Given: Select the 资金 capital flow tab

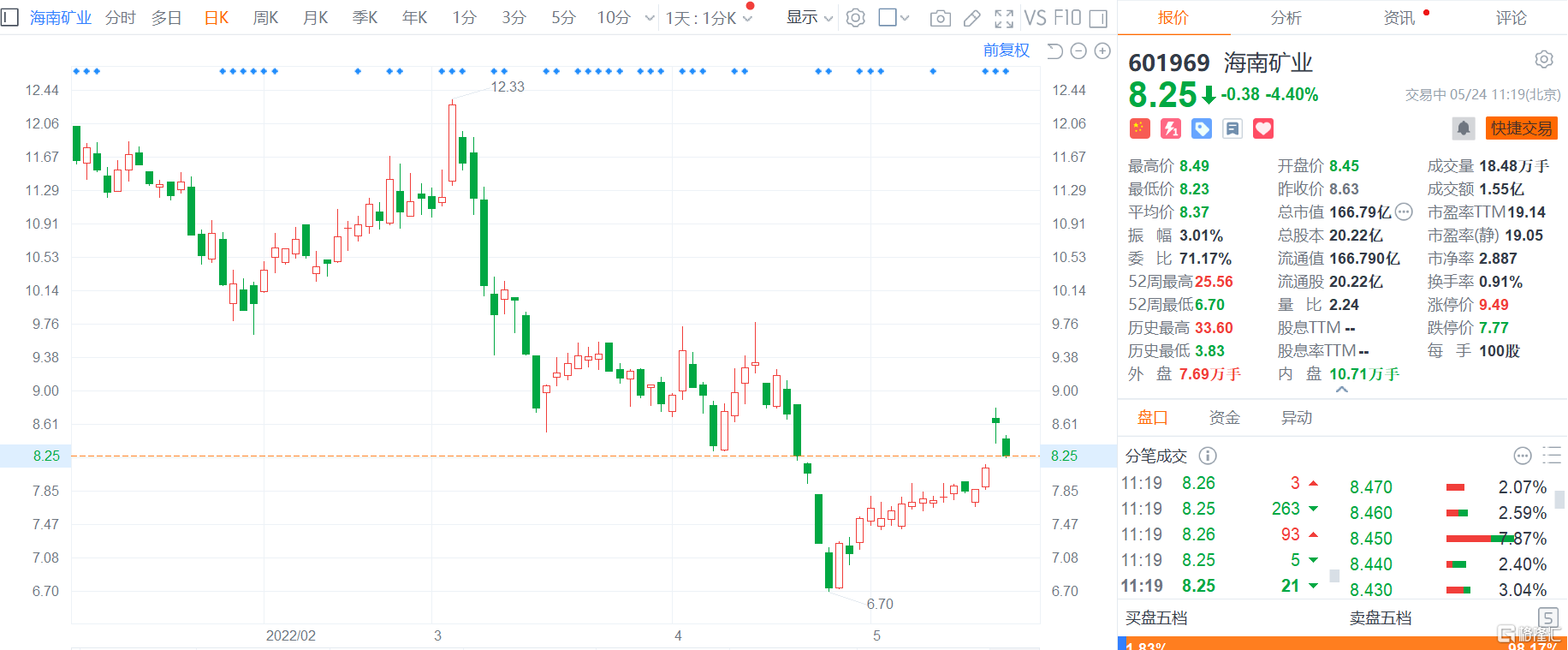Looking at the screenshot, I should [1225, 418].
